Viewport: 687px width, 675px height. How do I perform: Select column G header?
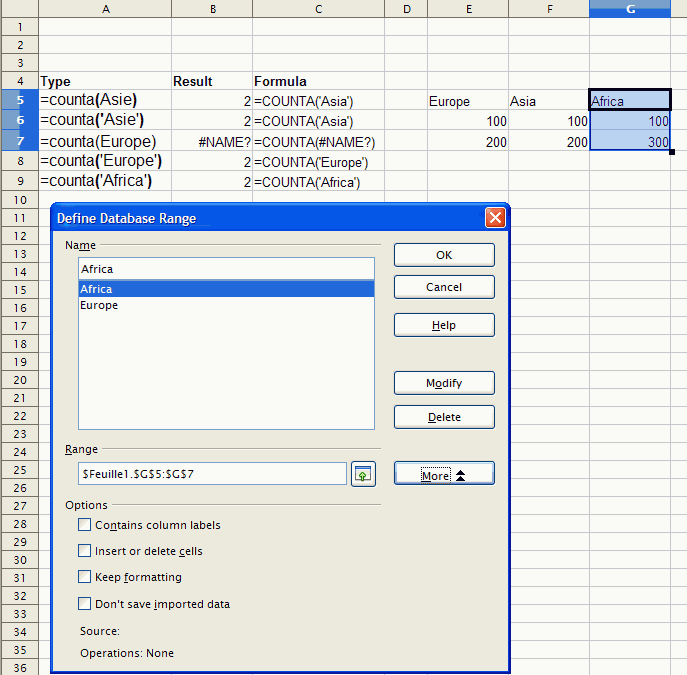point(629,9)
